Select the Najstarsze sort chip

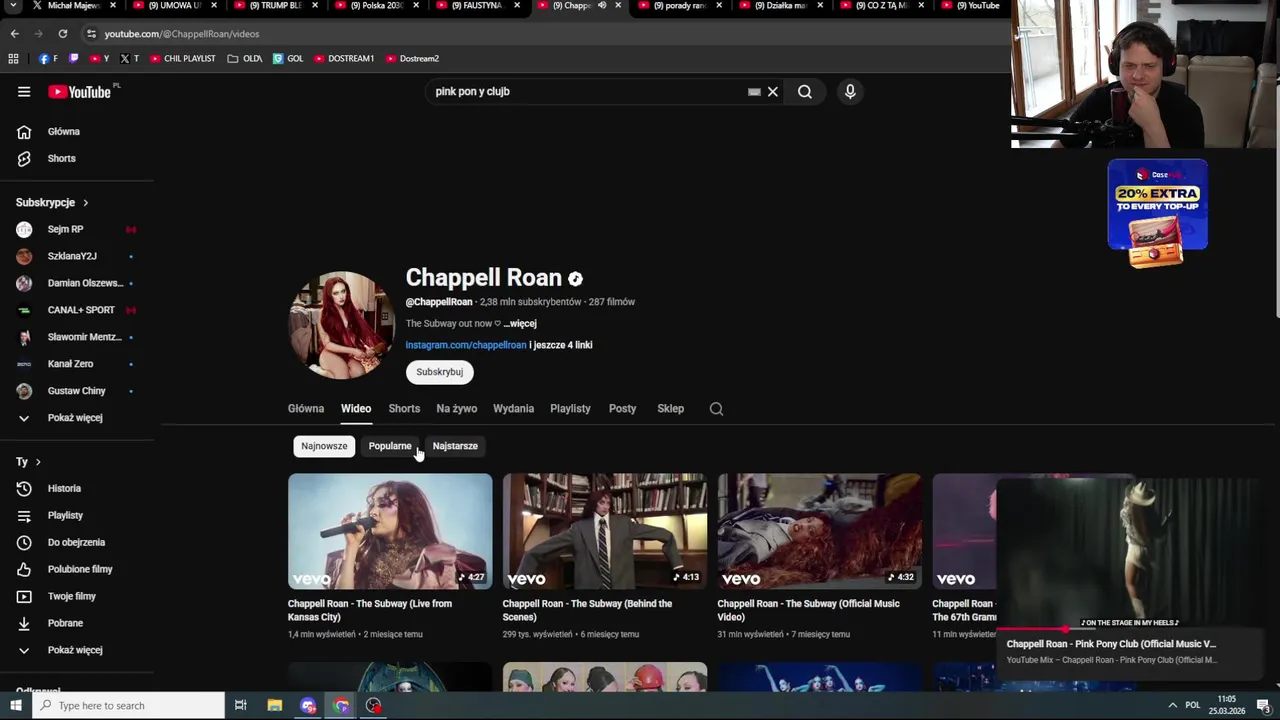[455, 446]
